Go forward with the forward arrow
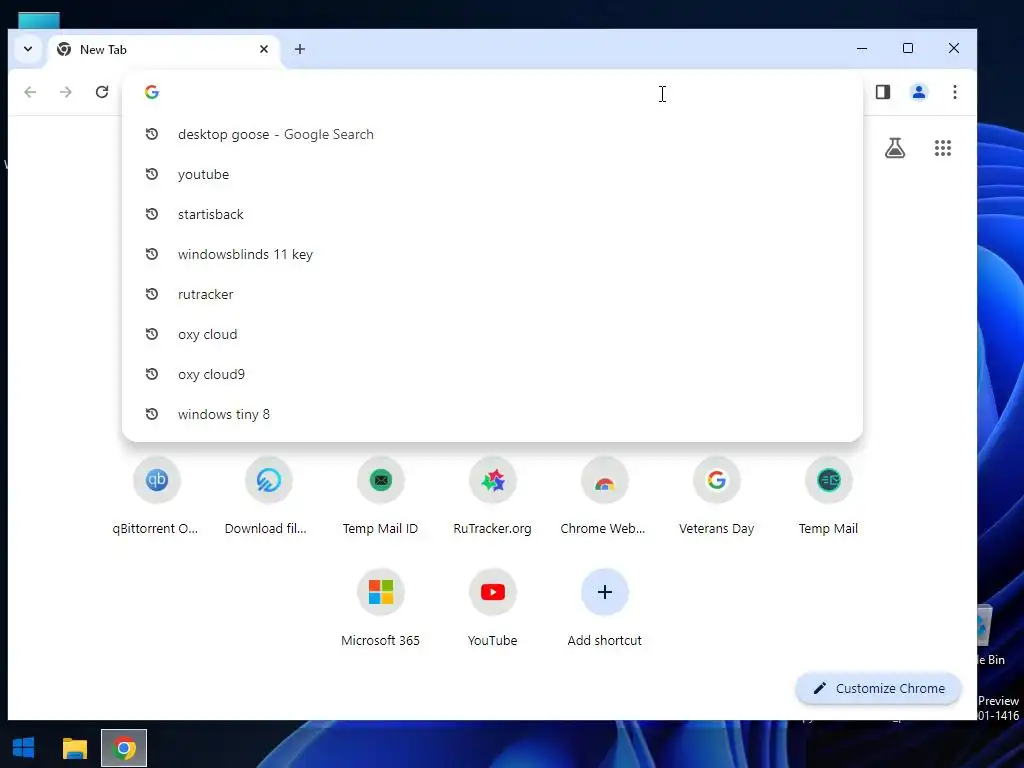1024x768 pixels. click(65, 92)
